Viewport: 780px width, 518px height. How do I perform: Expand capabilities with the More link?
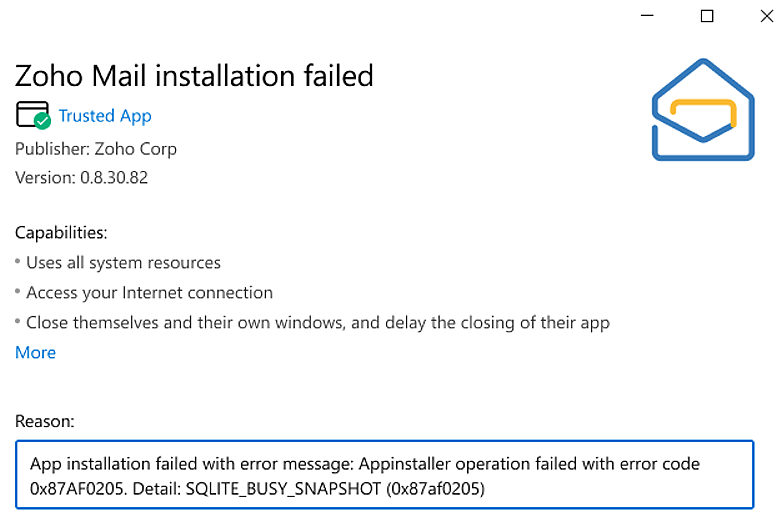click(35, 352)
